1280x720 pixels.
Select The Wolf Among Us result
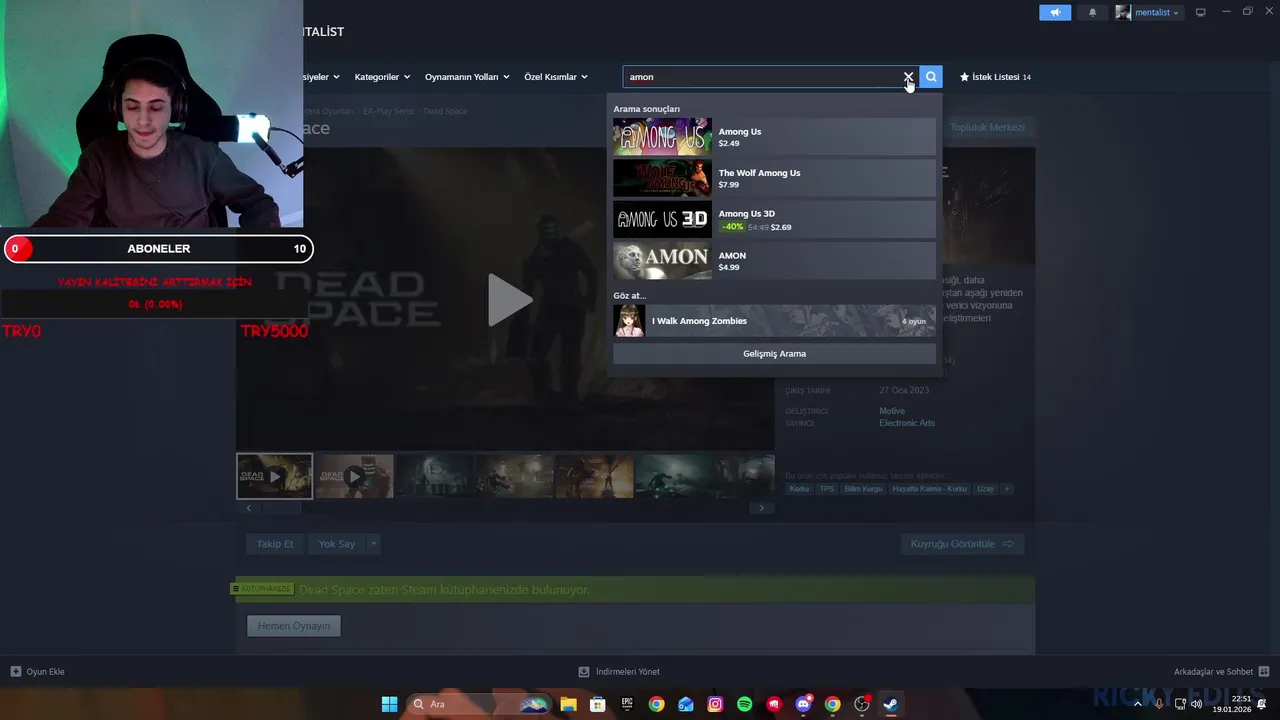point(774,178)
